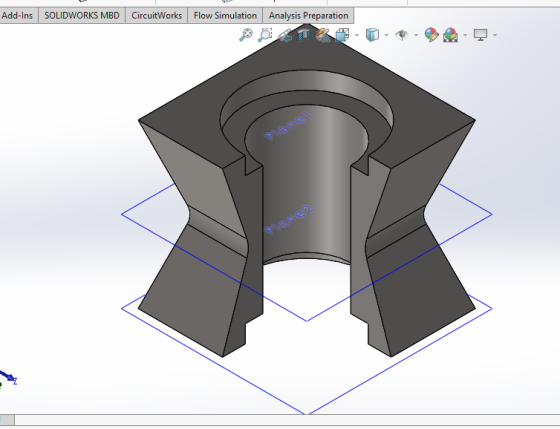Click the View Settings monitor icon
This screenshot has width=560, height=429.
click(480, 35)
